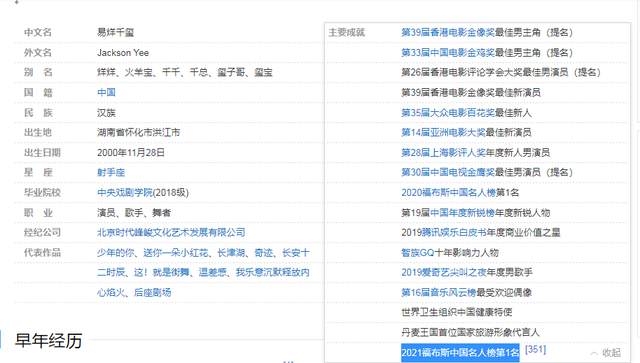Click 世界卫生组织中国健康特使 entry
The image size is (640, 363).
click(x=457, y=312)
